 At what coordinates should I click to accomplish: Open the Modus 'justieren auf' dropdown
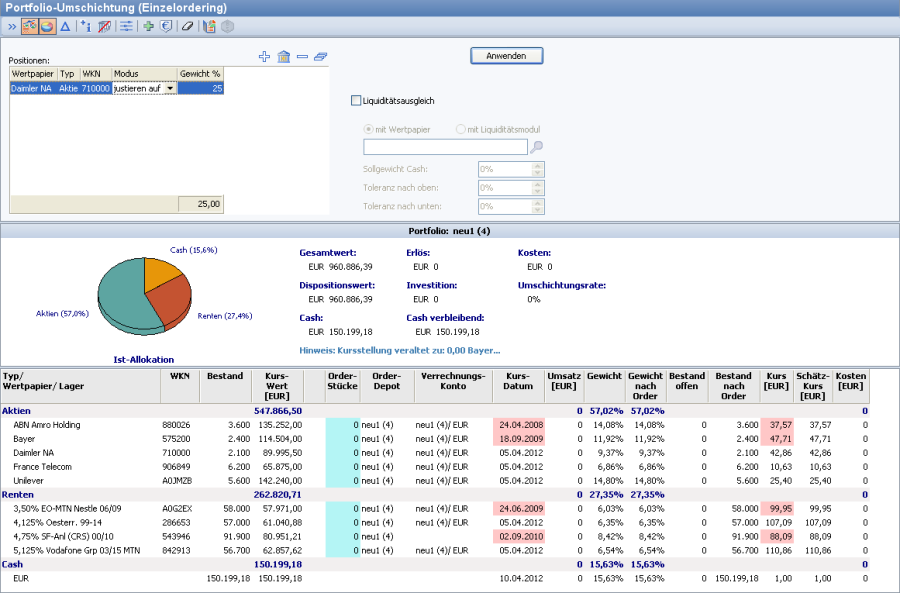tap(170, 88)
